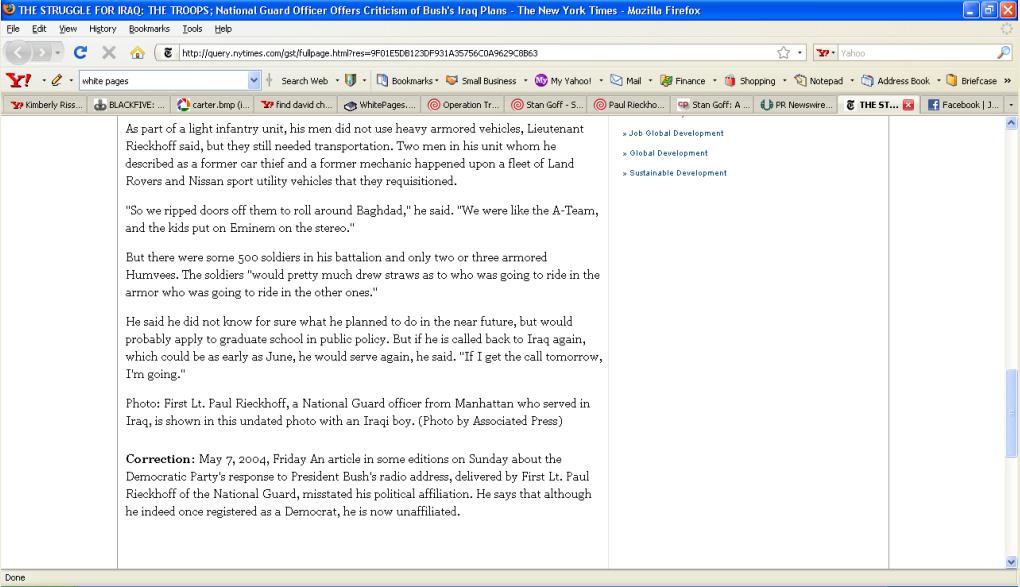This screenshot has height=587, width=1020.
Task: Open Finance in the Yahoo toolbar
Action: pos(686,81)
